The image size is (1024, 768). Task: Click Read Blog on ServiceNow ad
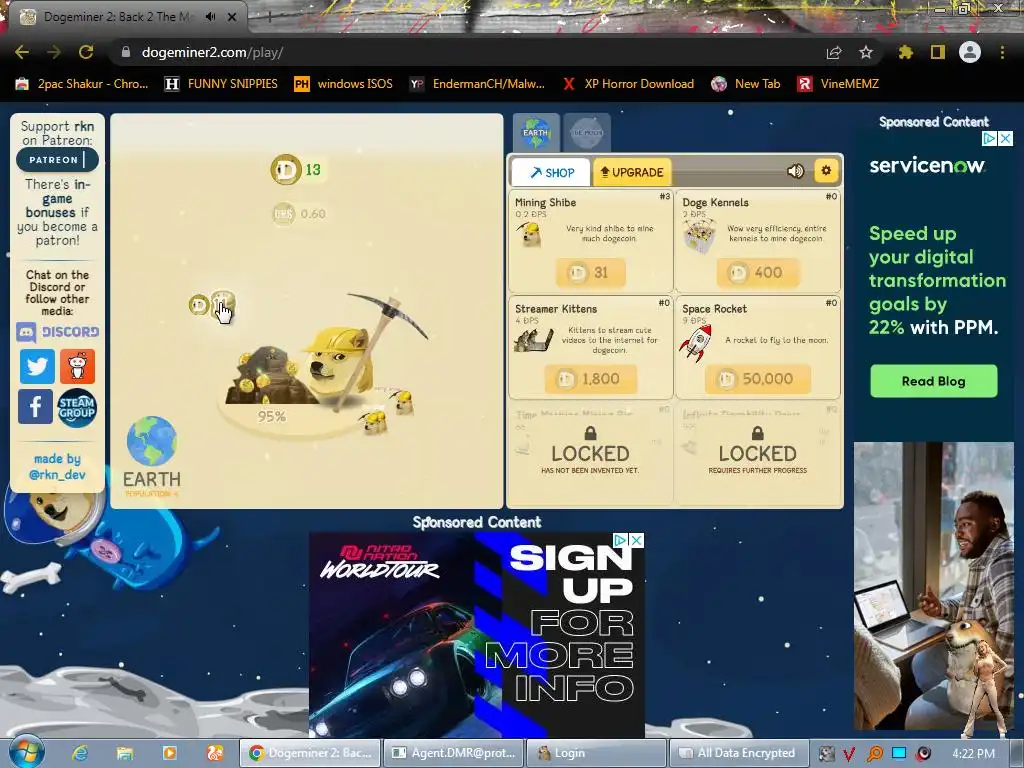[933, 381]
